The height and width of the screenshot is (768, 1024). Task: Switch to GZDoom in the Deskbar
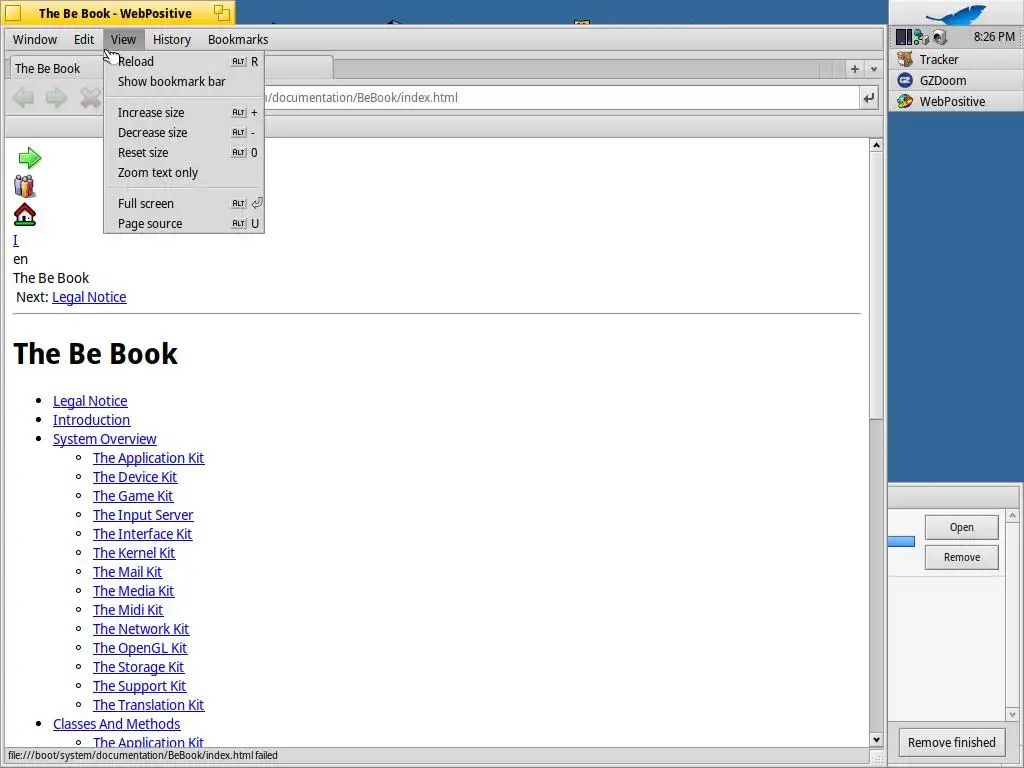click(x=956, y=80)
